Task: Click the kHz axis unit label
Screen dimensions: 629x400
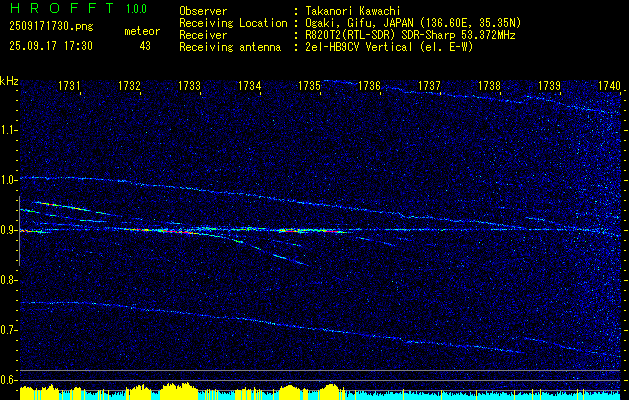Action: tap(9, 81)
